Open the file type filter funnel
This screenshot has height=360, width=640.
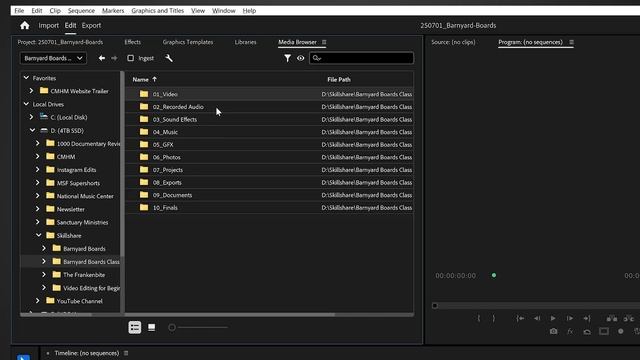[x=287, y=58]
